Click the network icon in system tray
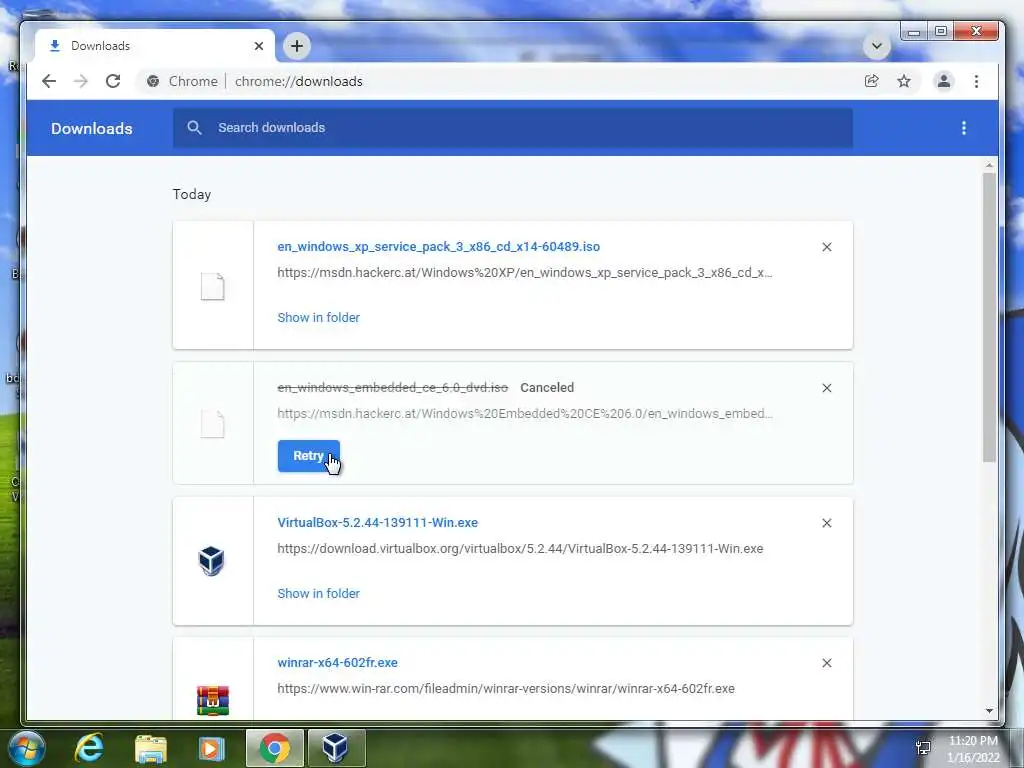 923,748
